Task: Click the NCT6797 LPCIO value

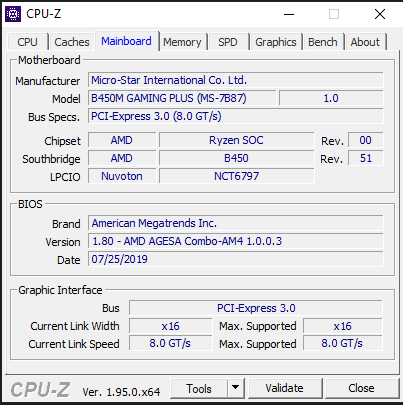Action: pos(236,176)
